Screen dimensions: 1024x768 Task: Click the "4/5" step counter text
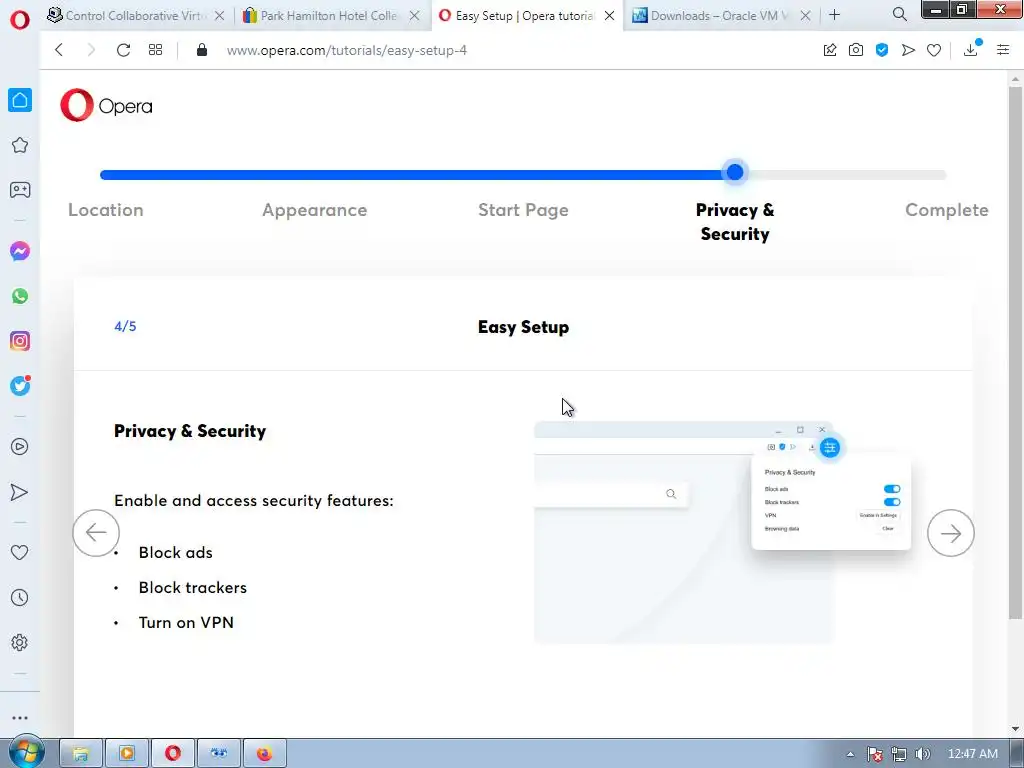pos(125,326)
